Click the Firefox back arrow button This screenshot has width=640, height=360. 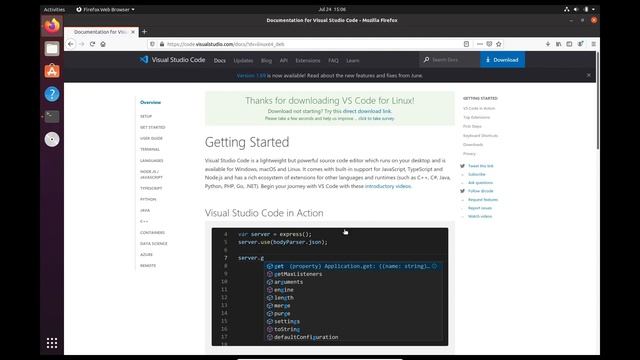[x=71, y=44]
